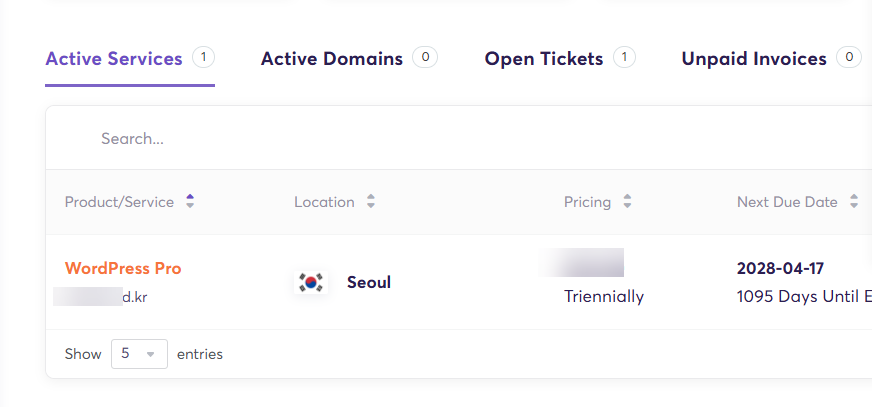Click the Next Due Date sort icon
The height and width of the screenshot is (407, 872).
[854, 201]
